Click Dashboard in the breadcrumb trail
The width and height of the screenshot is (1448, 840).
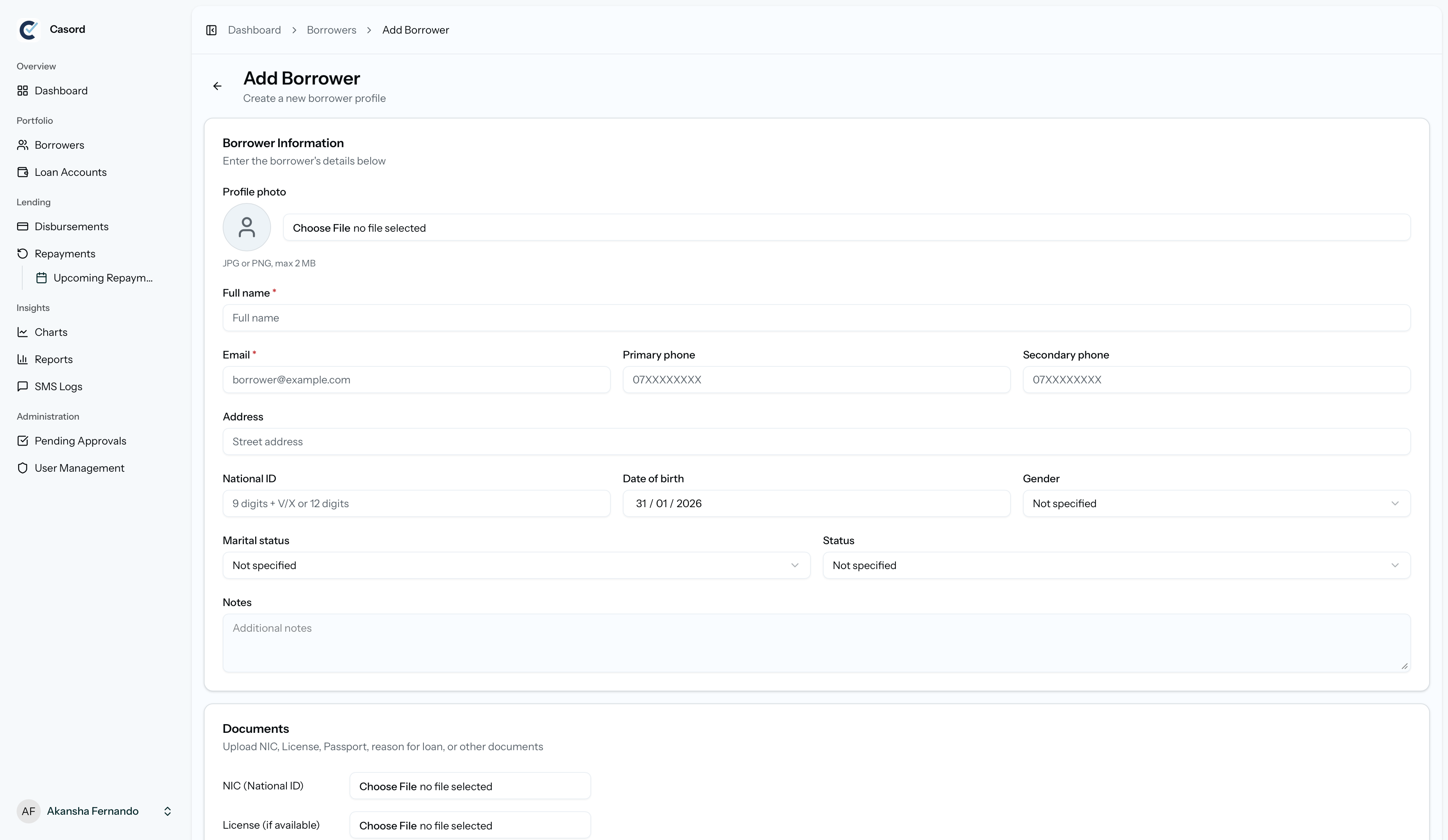pos(254,30)
